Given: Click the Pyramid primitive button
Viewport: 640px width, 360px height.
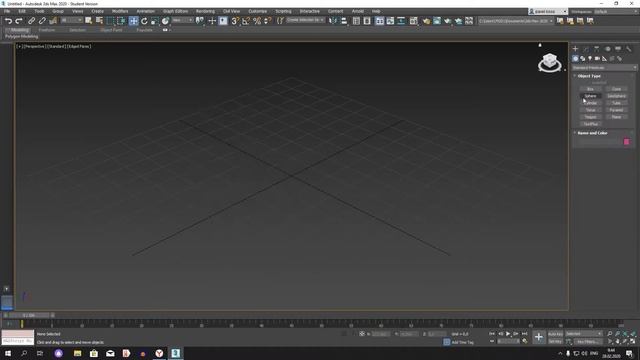Looking at the screenshot, I should [616, 110].
